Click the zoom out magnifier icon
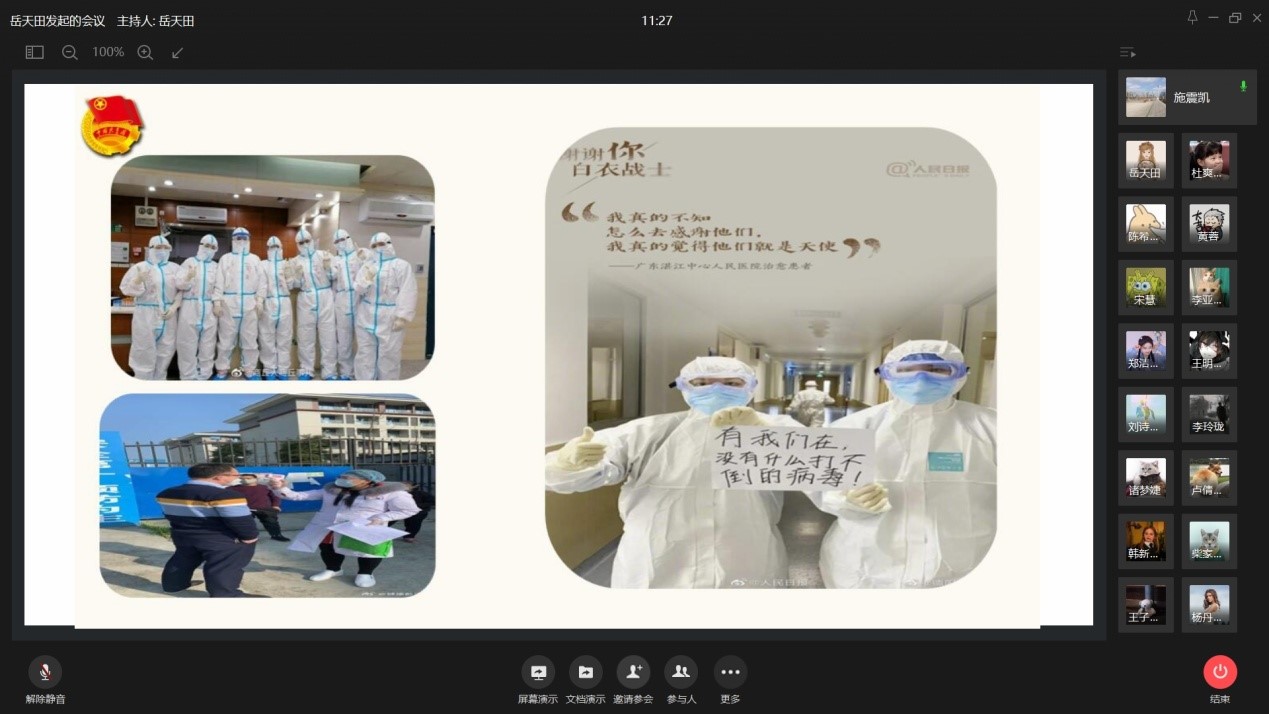Viewport: 1269px width, 714px height. [69, 52]
